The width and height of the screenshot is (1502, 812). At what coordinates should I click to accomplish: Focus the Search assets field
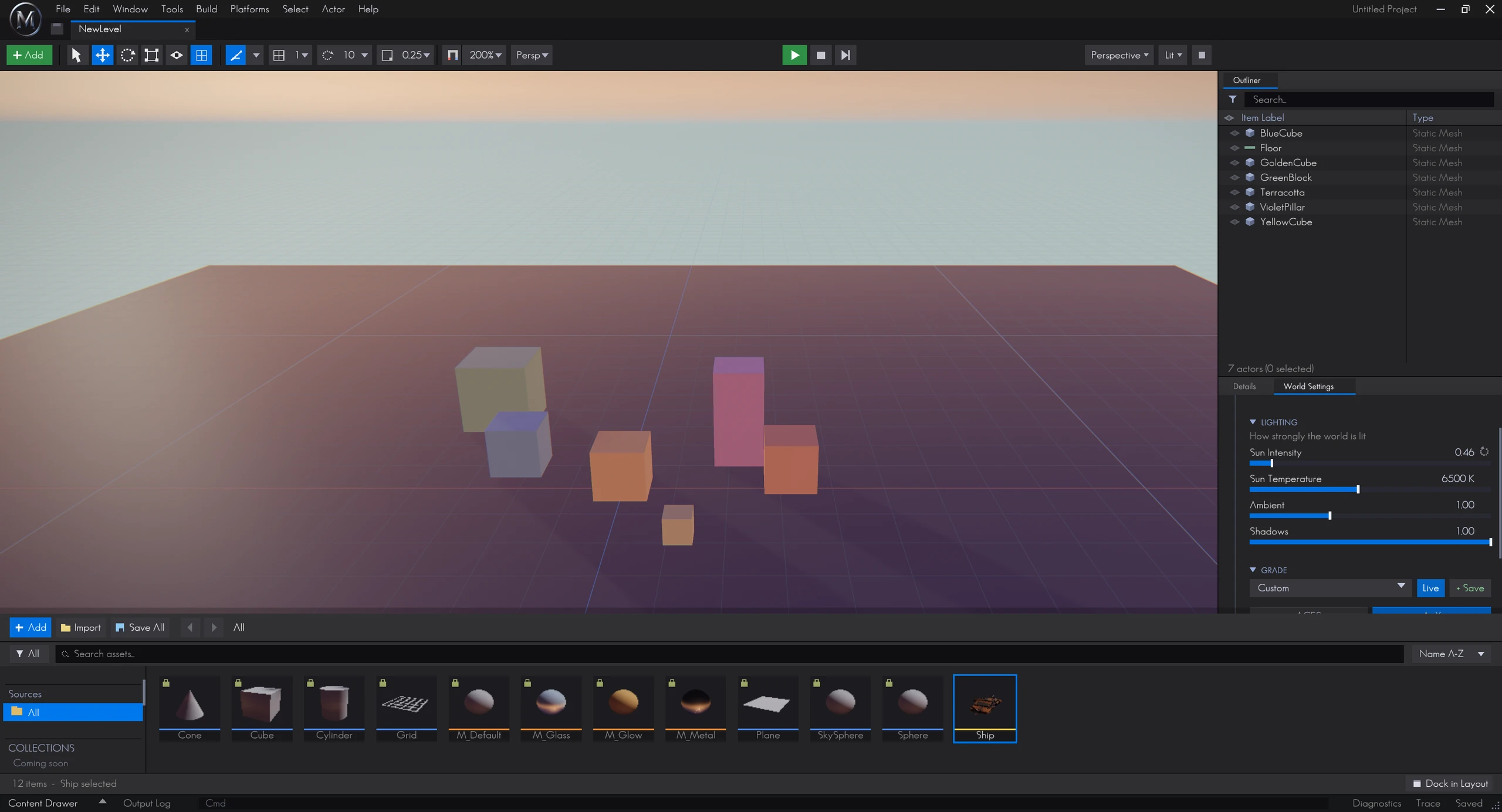click(729, 654)
